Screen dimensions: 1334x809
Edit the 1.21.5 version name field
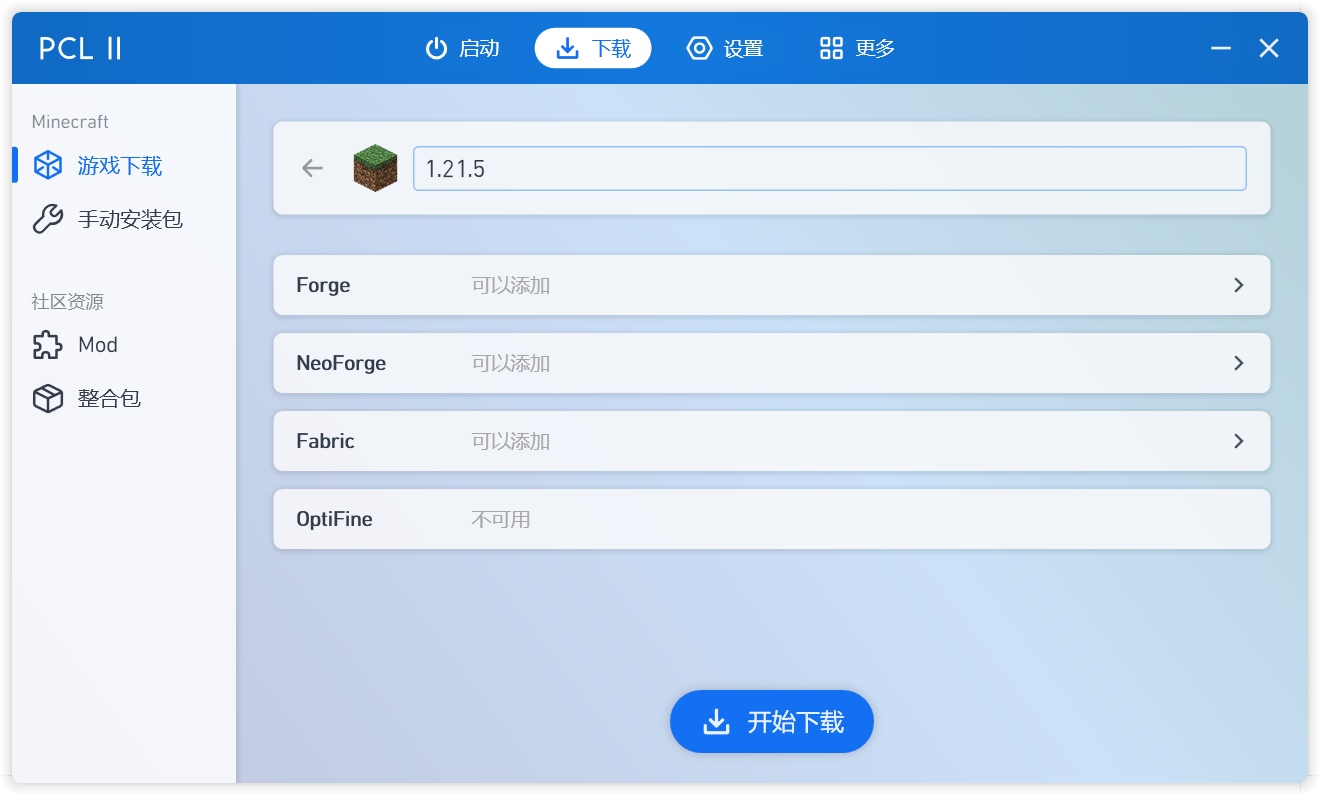point(830,168)
